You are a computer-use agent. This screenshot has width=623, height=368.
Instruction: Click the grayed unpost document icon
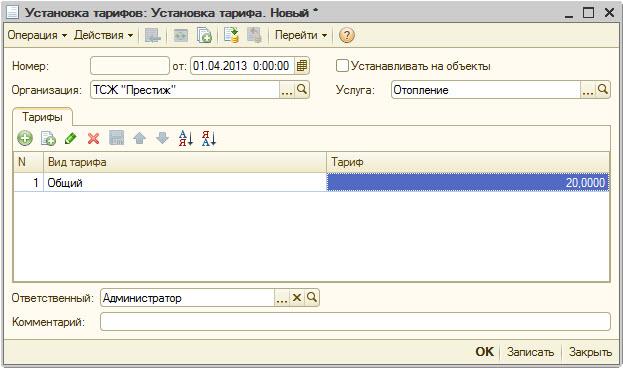pos(254,35)
